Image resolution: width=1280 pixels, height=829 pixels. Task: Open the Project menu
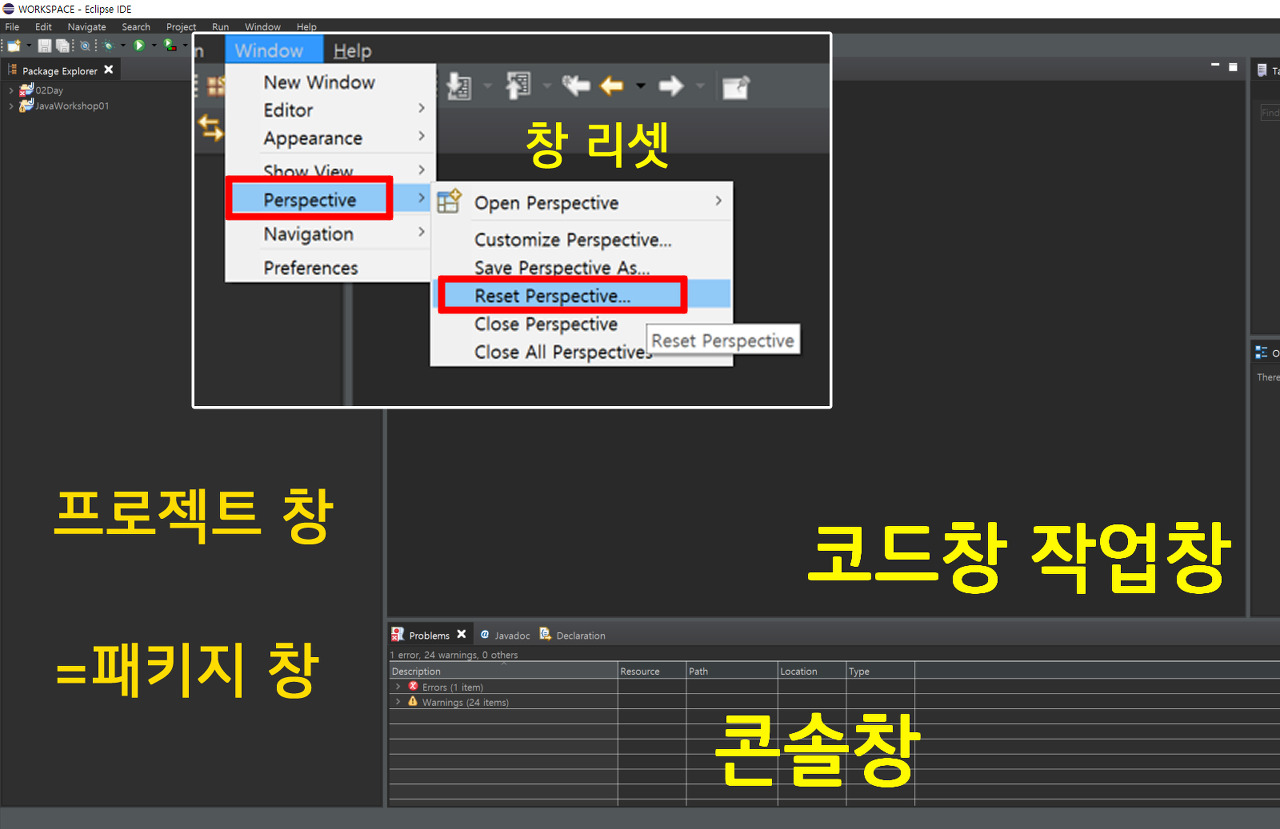pos(181,27)
